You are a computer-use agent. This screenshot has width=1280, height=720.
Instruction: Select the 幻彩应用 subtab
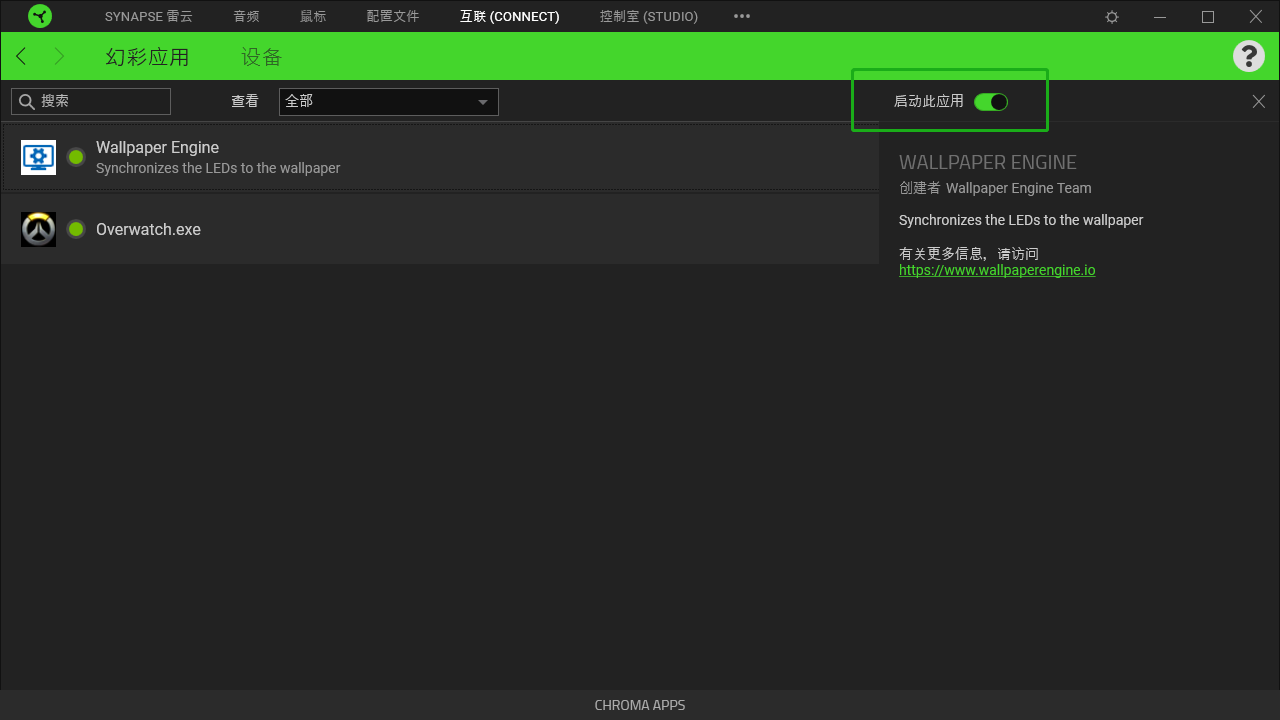[148, 57]
